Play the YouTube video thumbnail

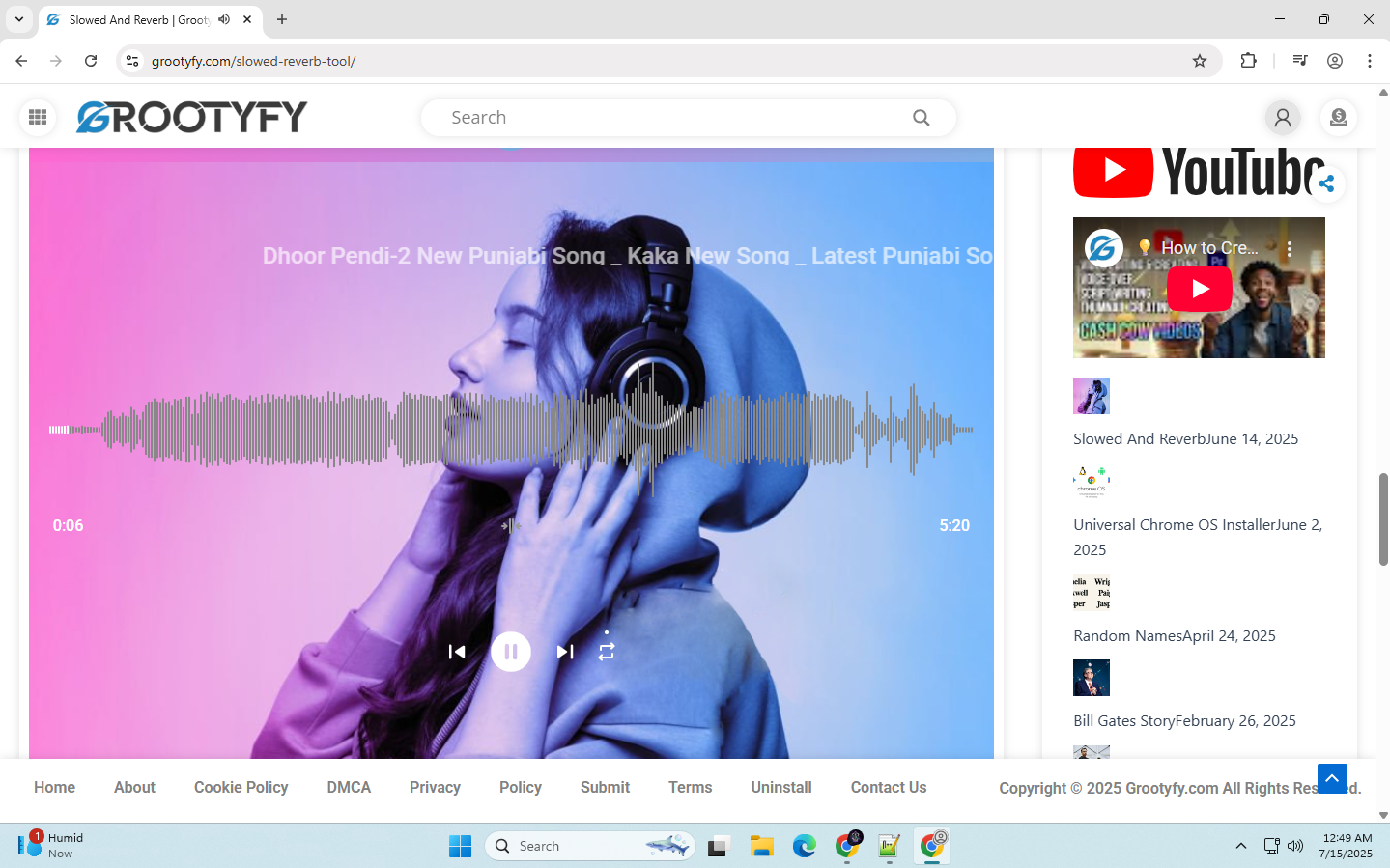pyautogui.click(x=1199, y=289)
